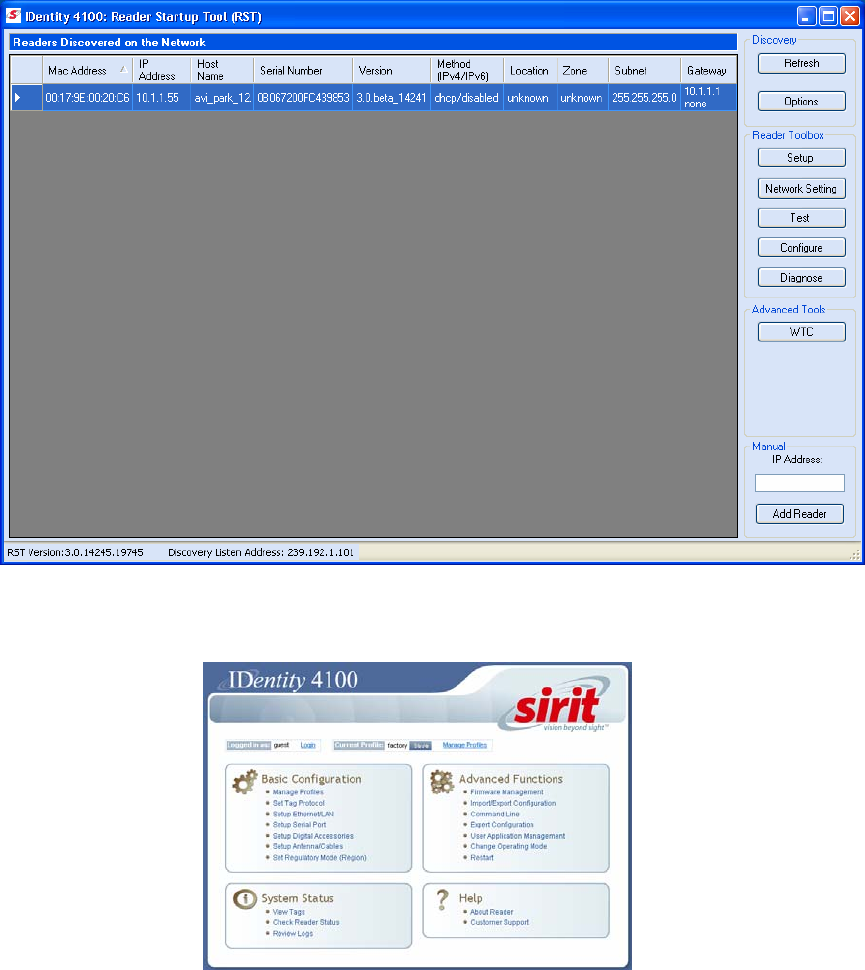865x970 pixels.
Task: Click the dhcp/disabled method cell
Action: click(x=467, y=98)
